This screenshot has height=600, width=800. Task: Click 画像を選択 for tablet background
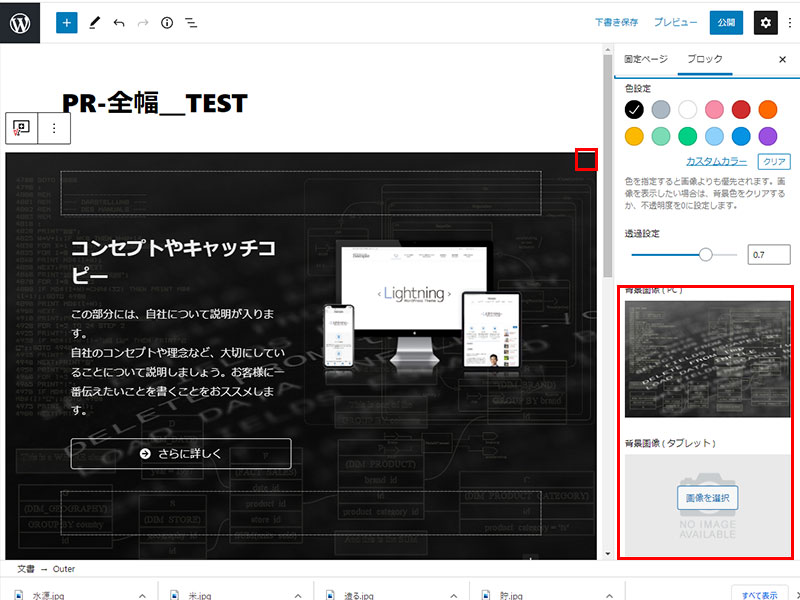coord(707,498)
